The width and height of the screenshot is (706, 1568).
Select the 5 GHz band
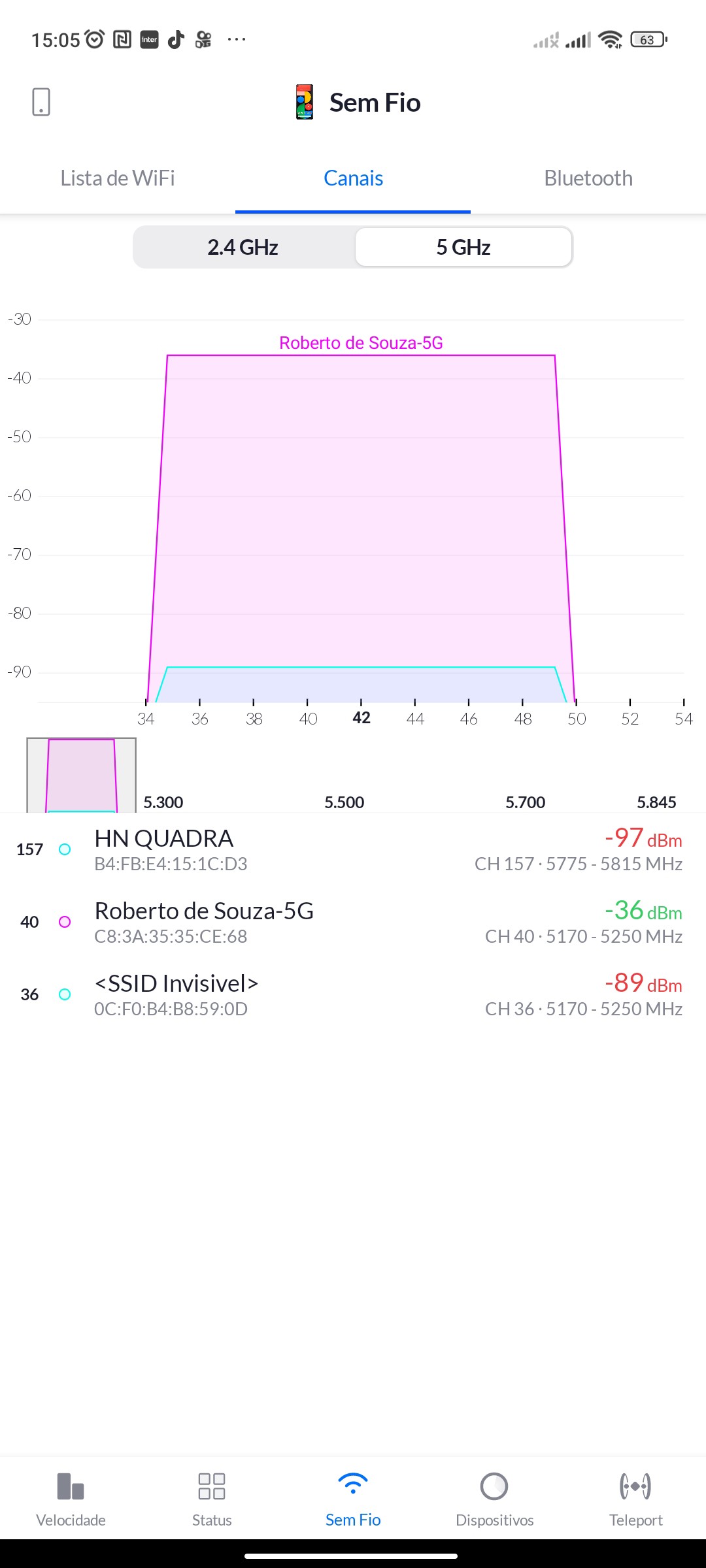[x=463, y=248]
